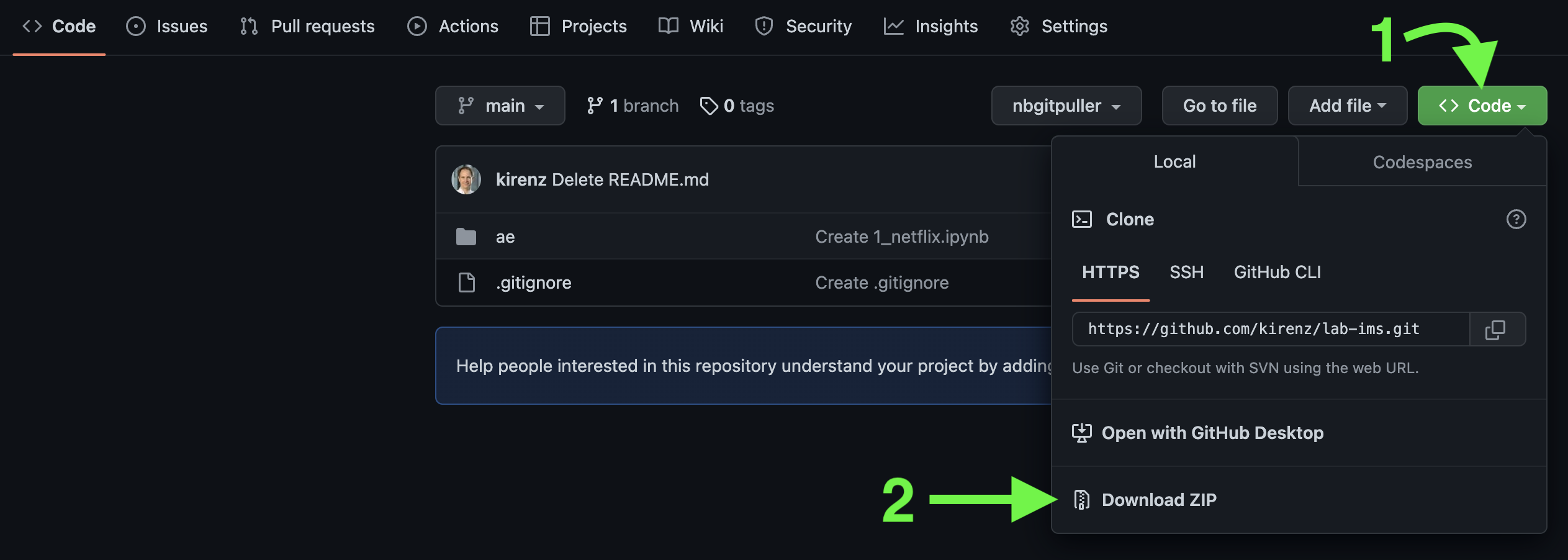Click the .gitignore file icon
The image size is (1568, 560).
[466, 282]
